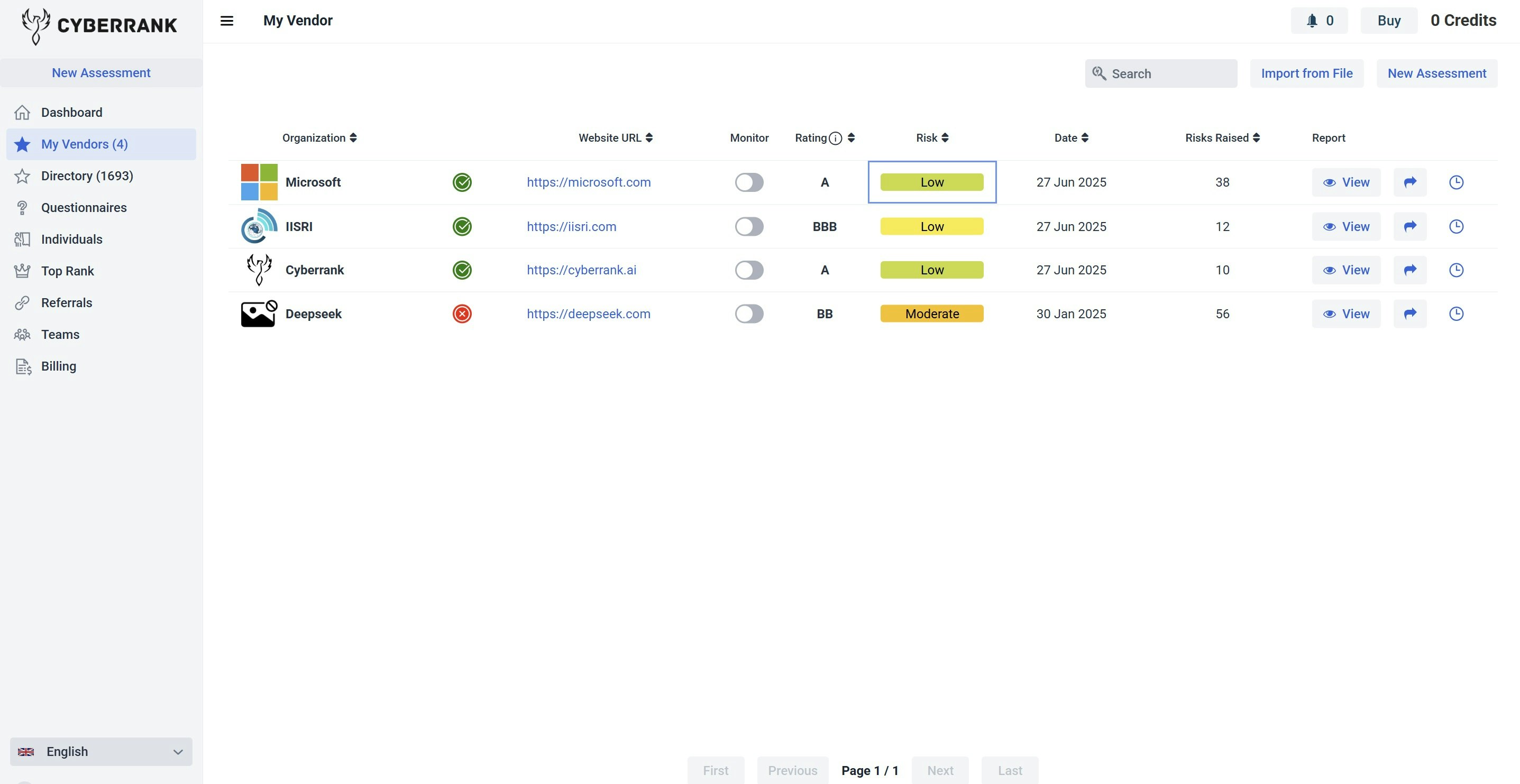Open Billing in sidebar
Screen dimensions: 1520x784
pos(101,366)
